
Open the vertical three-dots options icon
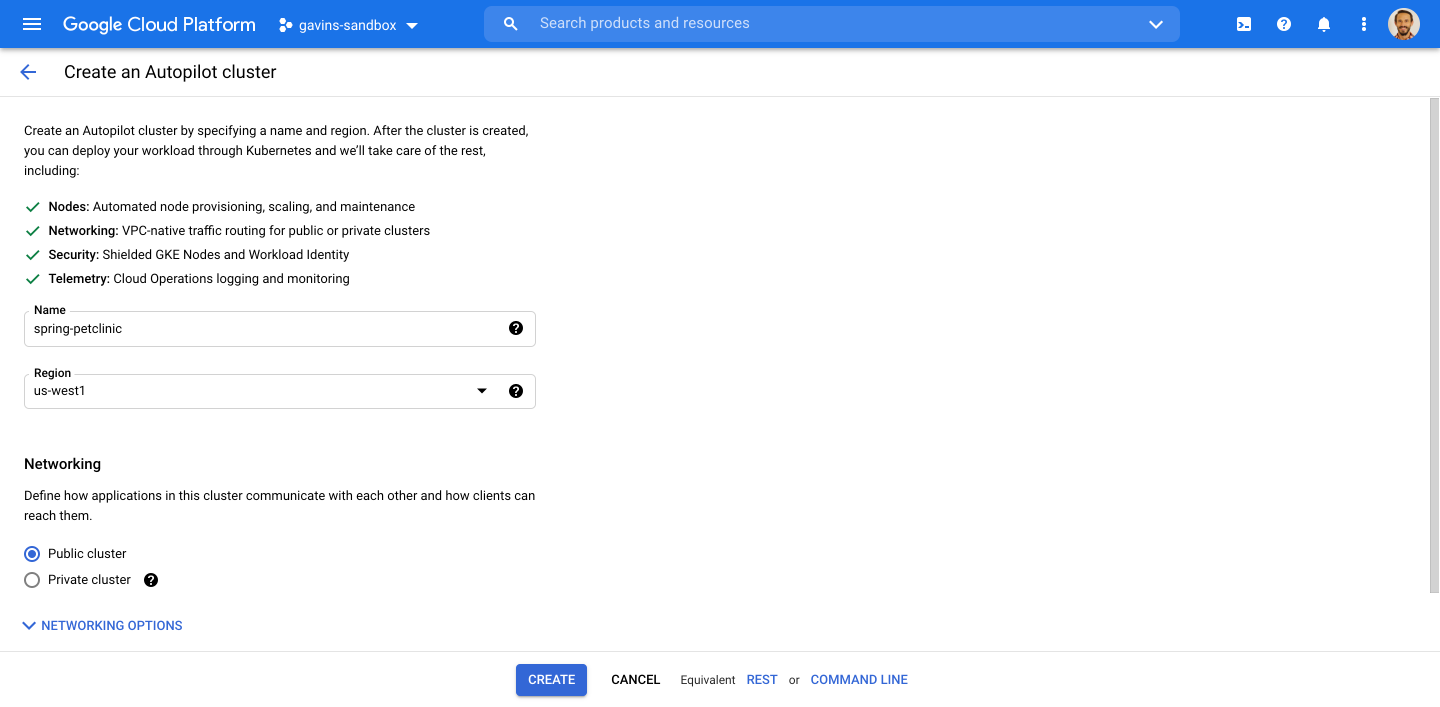[x=1363, y=23]
